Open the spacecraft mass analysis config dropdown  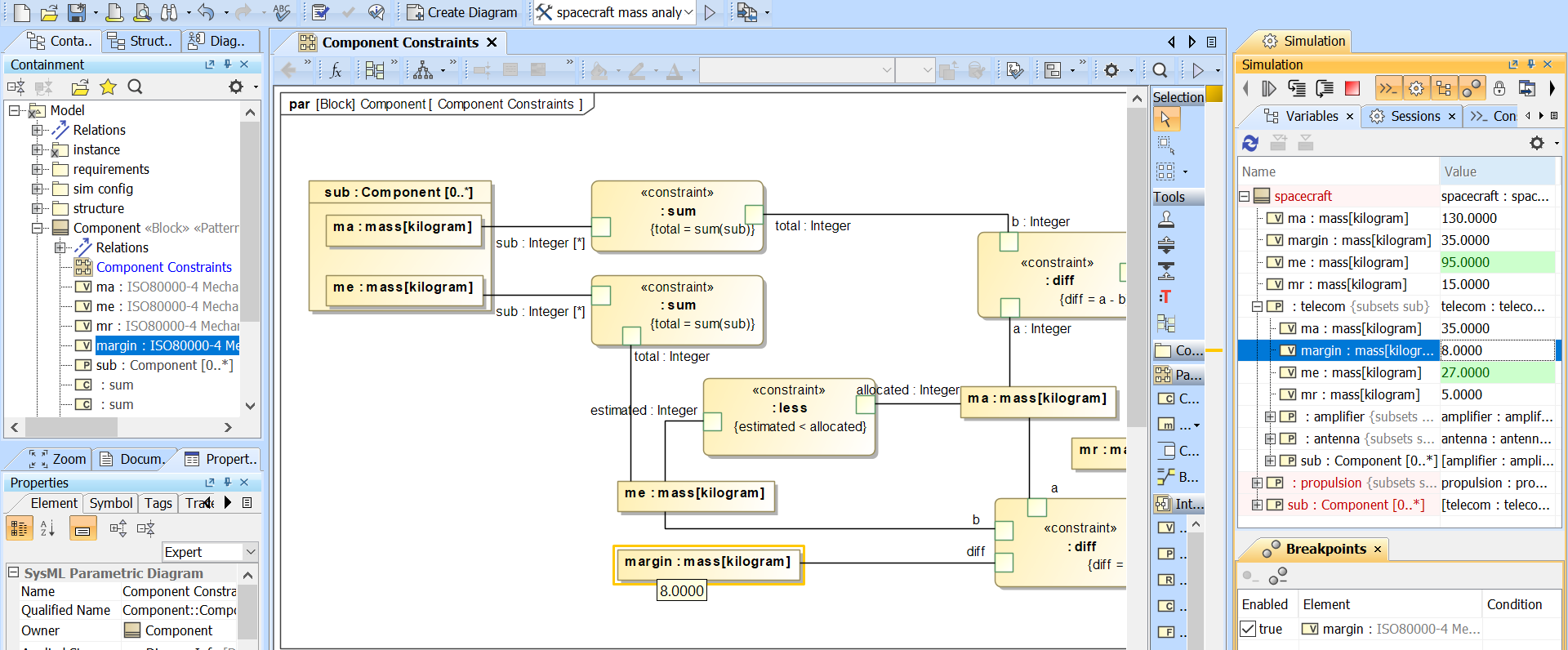[688, 12]
